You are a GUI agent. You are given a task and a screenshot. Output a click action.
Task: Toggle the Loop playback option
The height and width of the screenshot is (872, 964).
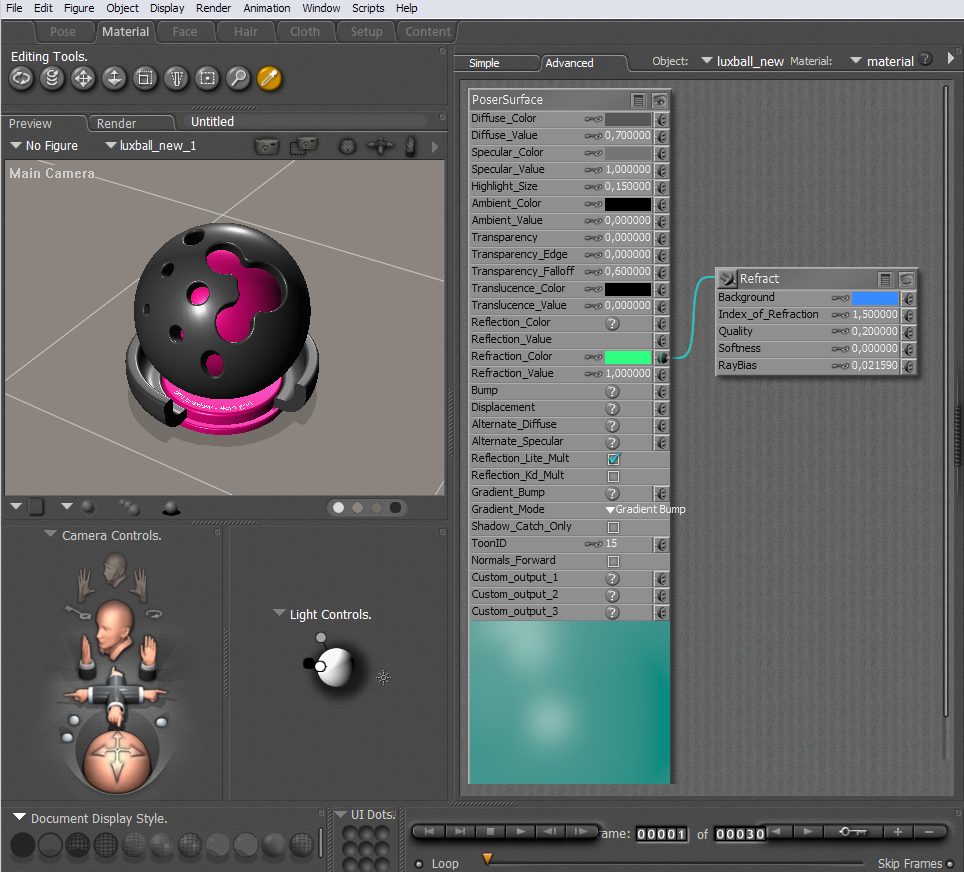419,864
